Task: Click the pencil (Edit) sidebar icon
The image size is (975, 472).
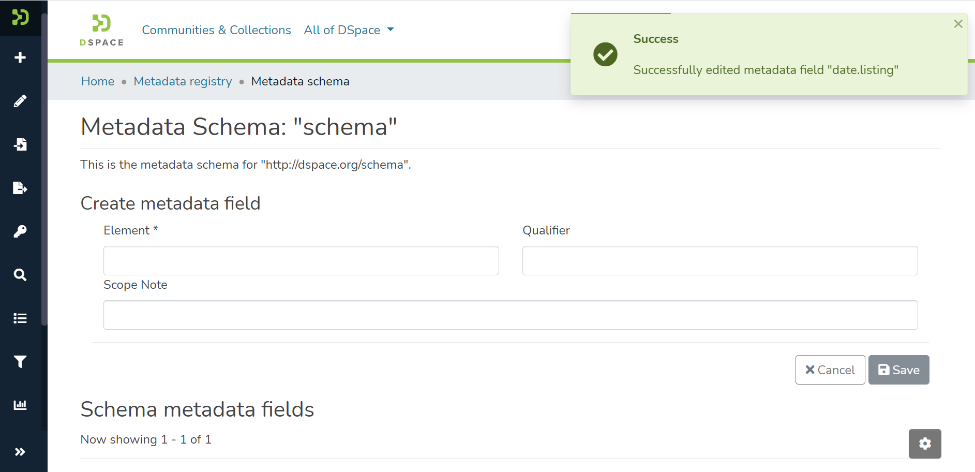Action: (20, 101)
